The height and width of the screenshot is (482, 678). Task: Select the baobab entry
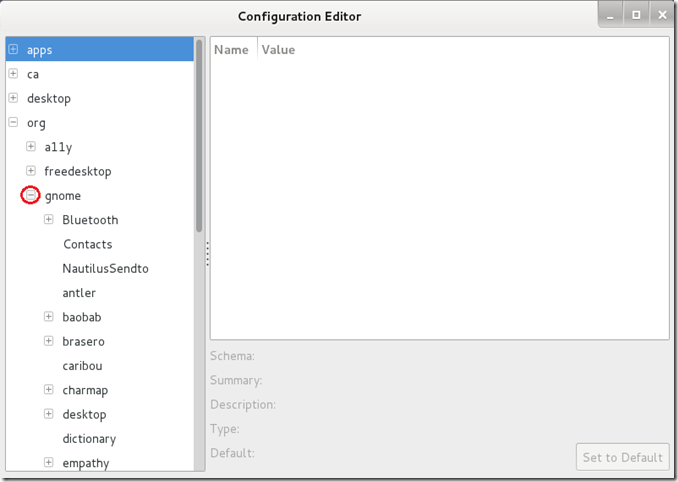82,317
